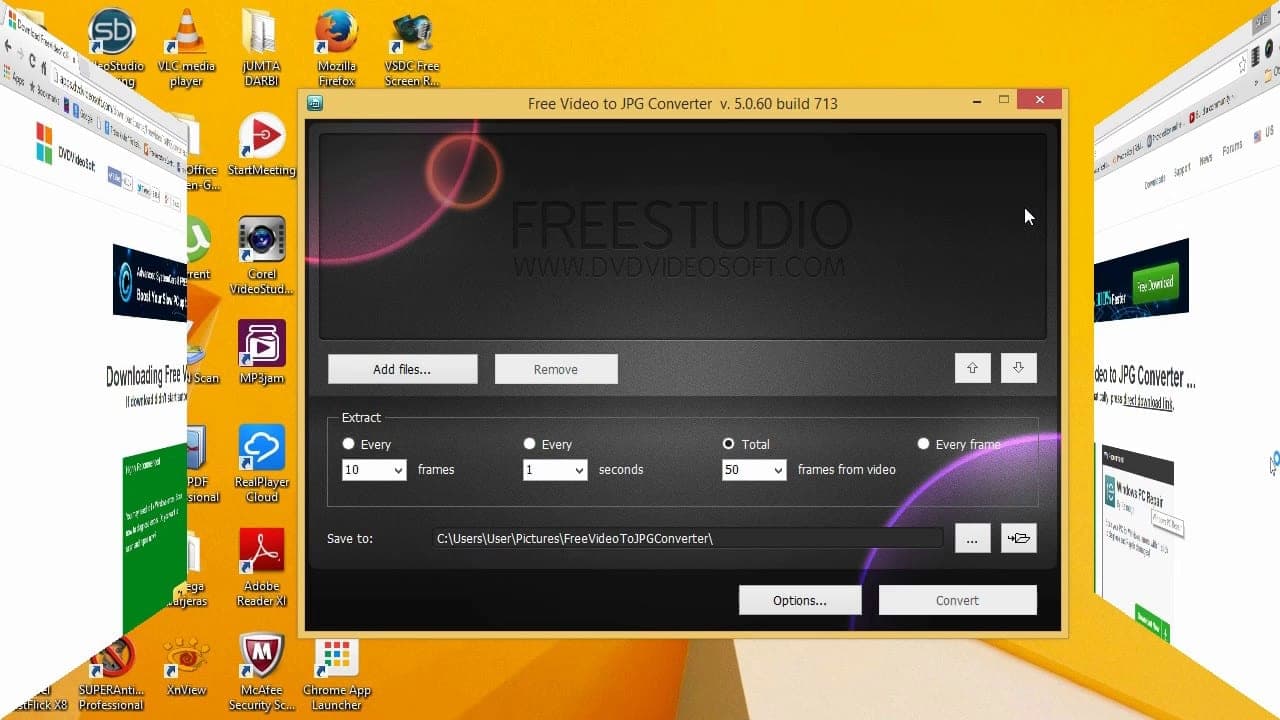Select the McAfee Security Scan icon
Image resolution: width=1280 pixels, height=720 pixels.
[x=261, y=672]
